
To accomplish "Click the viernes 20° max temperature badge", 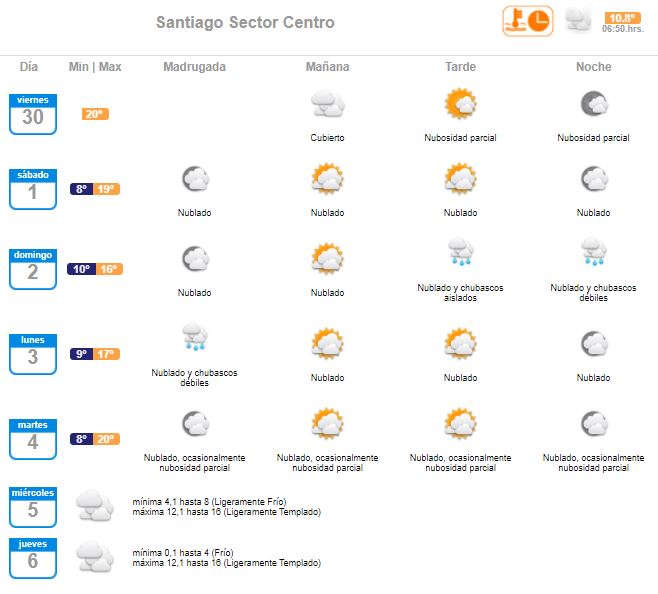I will click(x=95, y=114).
